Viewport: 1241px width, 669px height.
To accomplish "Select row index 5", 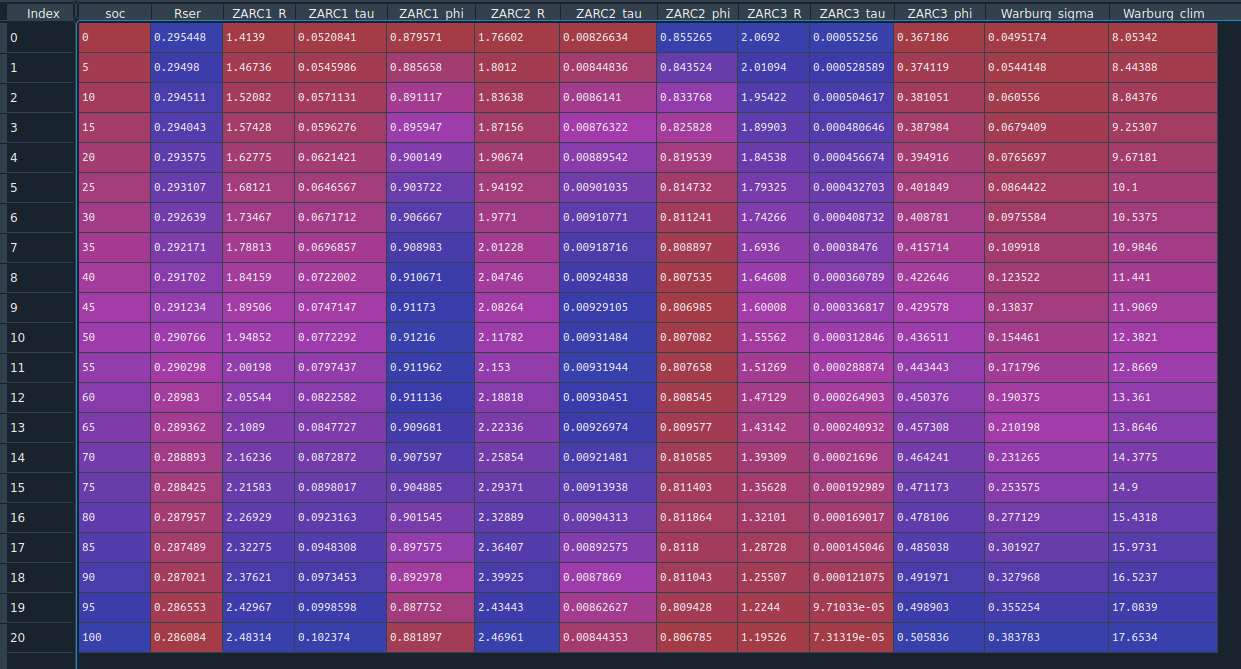I will [x=39, y=188].
